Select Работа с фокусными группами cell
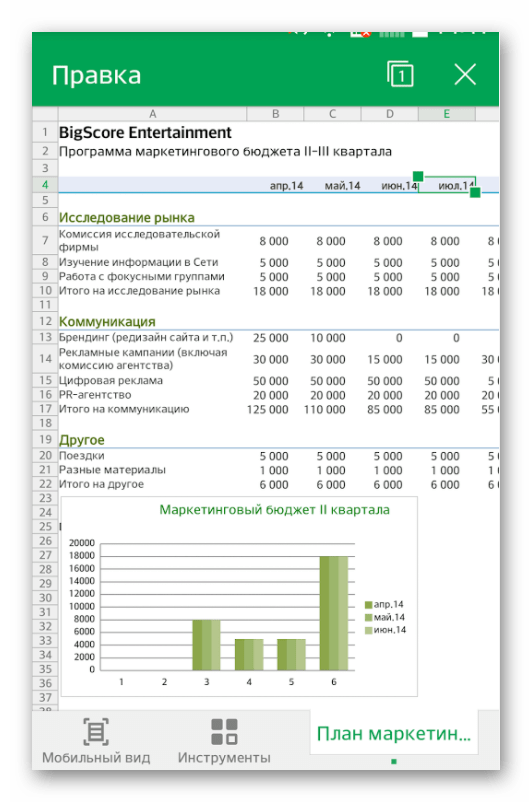Screen dimensions: 532x802 142,276
